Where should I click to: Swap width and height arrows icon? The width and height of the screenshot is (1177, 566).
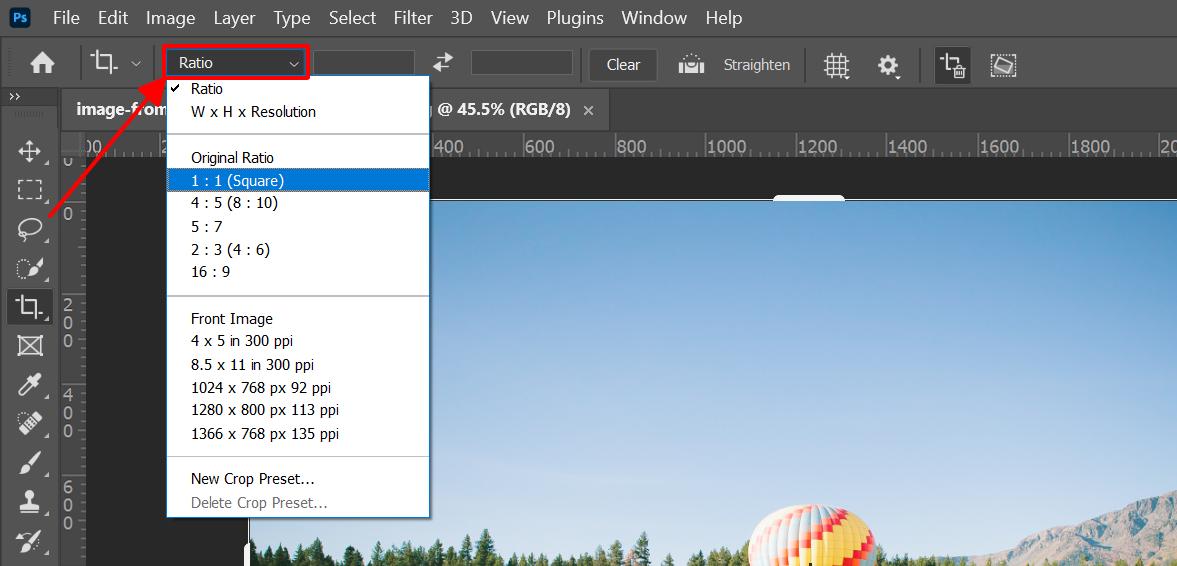tap(443, 62)
